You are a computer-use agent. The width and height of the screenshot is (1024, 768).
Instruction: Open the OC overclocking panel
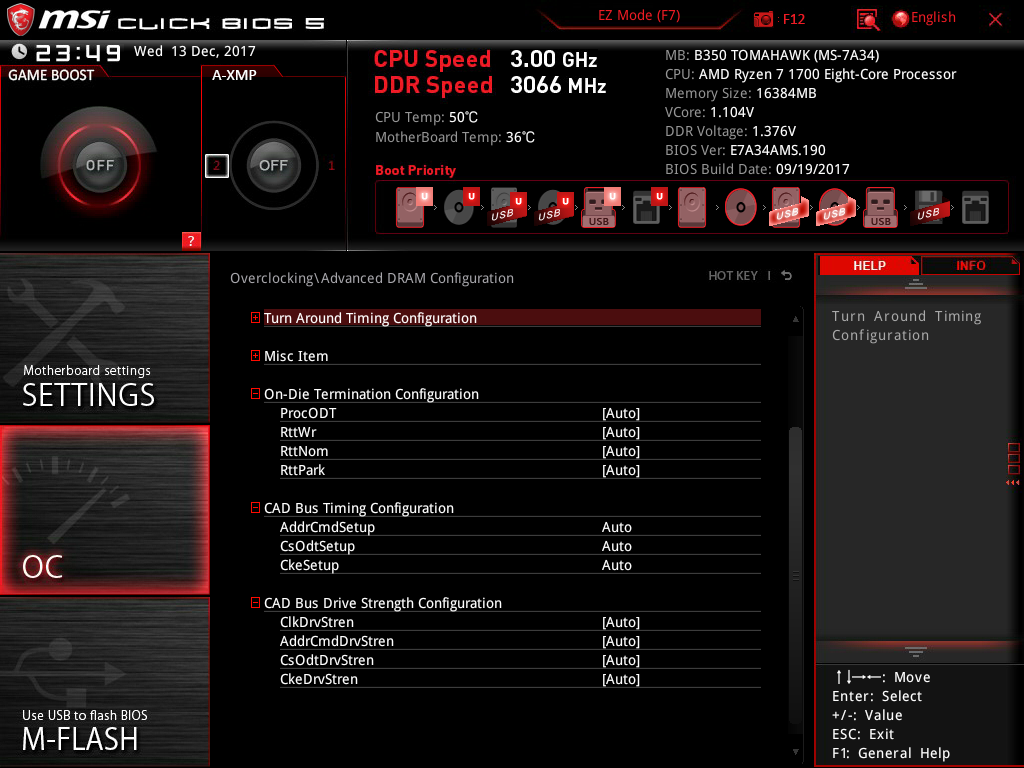pyautogui.click(x=104, y=510)
